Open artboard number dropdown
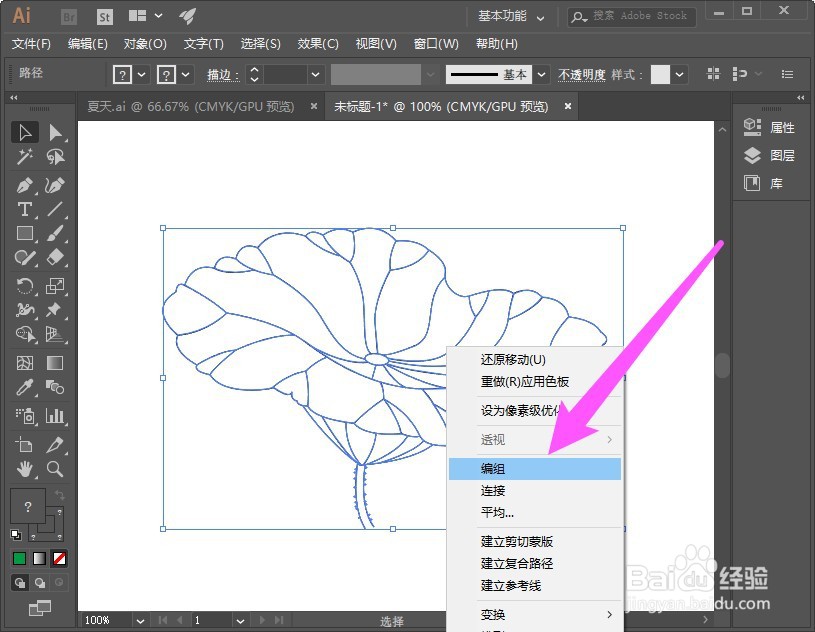Viewport: 815px width, 632px height. [240, 621]
